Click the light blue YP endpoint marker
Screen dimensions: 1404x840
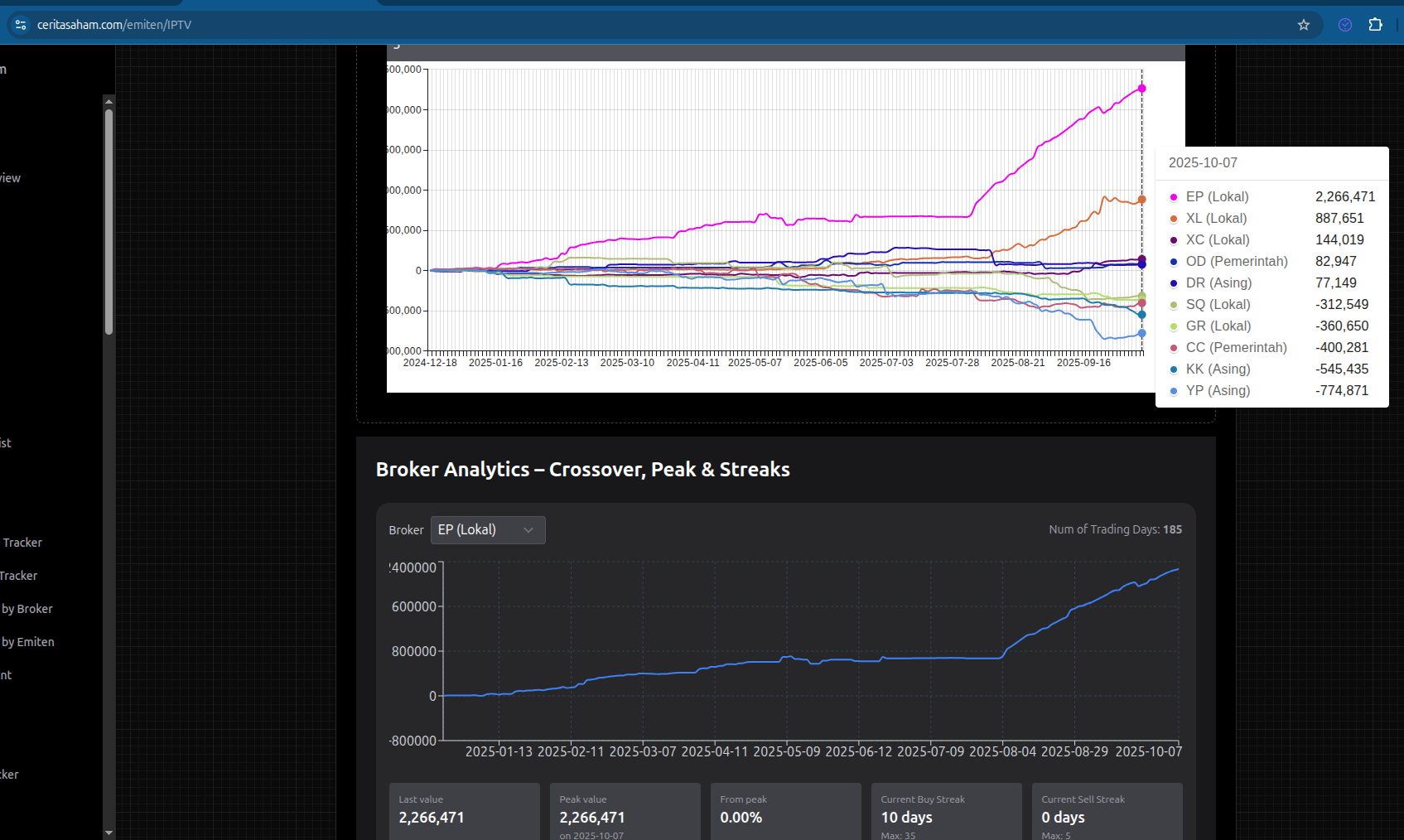click(1141, 333)
